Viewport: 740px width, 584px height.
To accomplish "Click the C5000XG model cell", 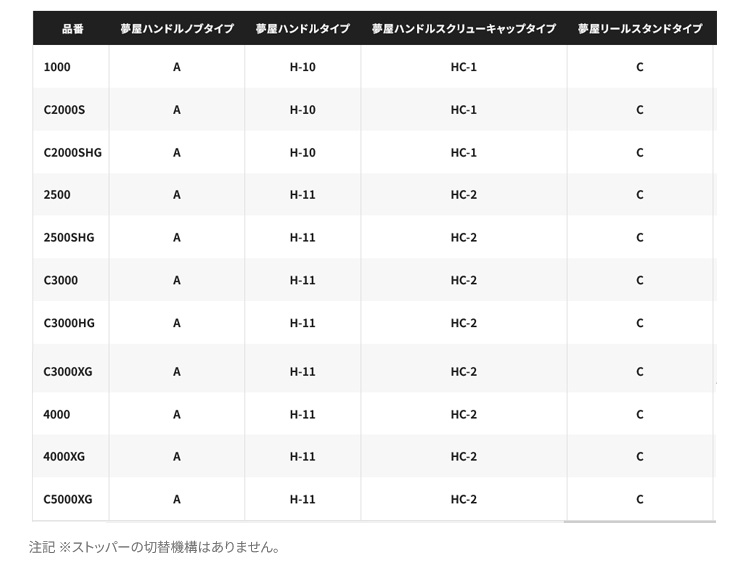I will (x=68, y=499).
